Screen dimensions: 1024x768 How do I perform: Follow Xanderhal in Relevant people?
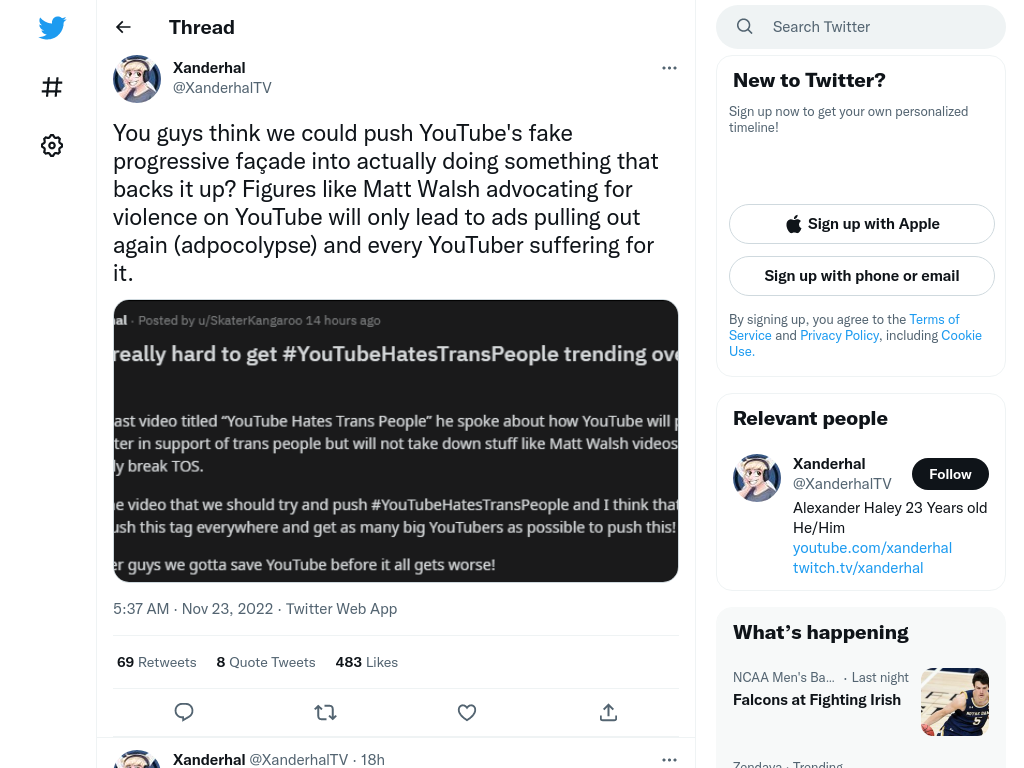tap(950, 474)
